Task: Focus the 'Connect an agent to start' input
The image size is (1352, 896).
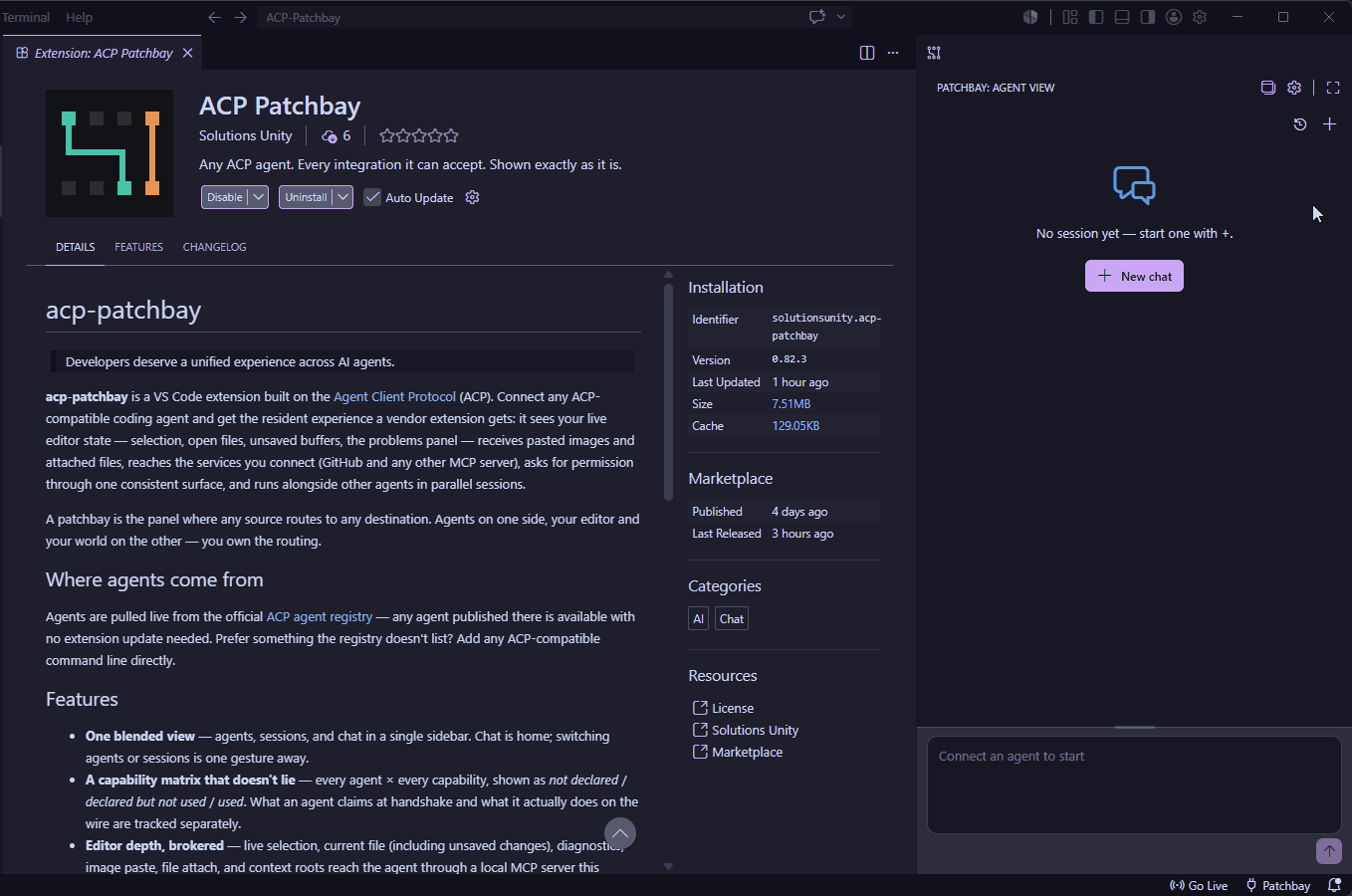Action: pyautogui.click(x=1134, y=784)
